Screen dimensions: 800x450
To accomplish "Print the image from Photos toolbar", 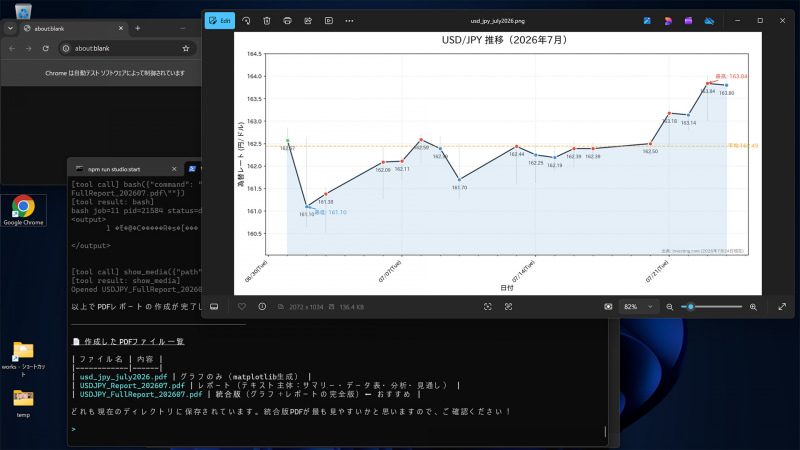I will tap(287, 21).
